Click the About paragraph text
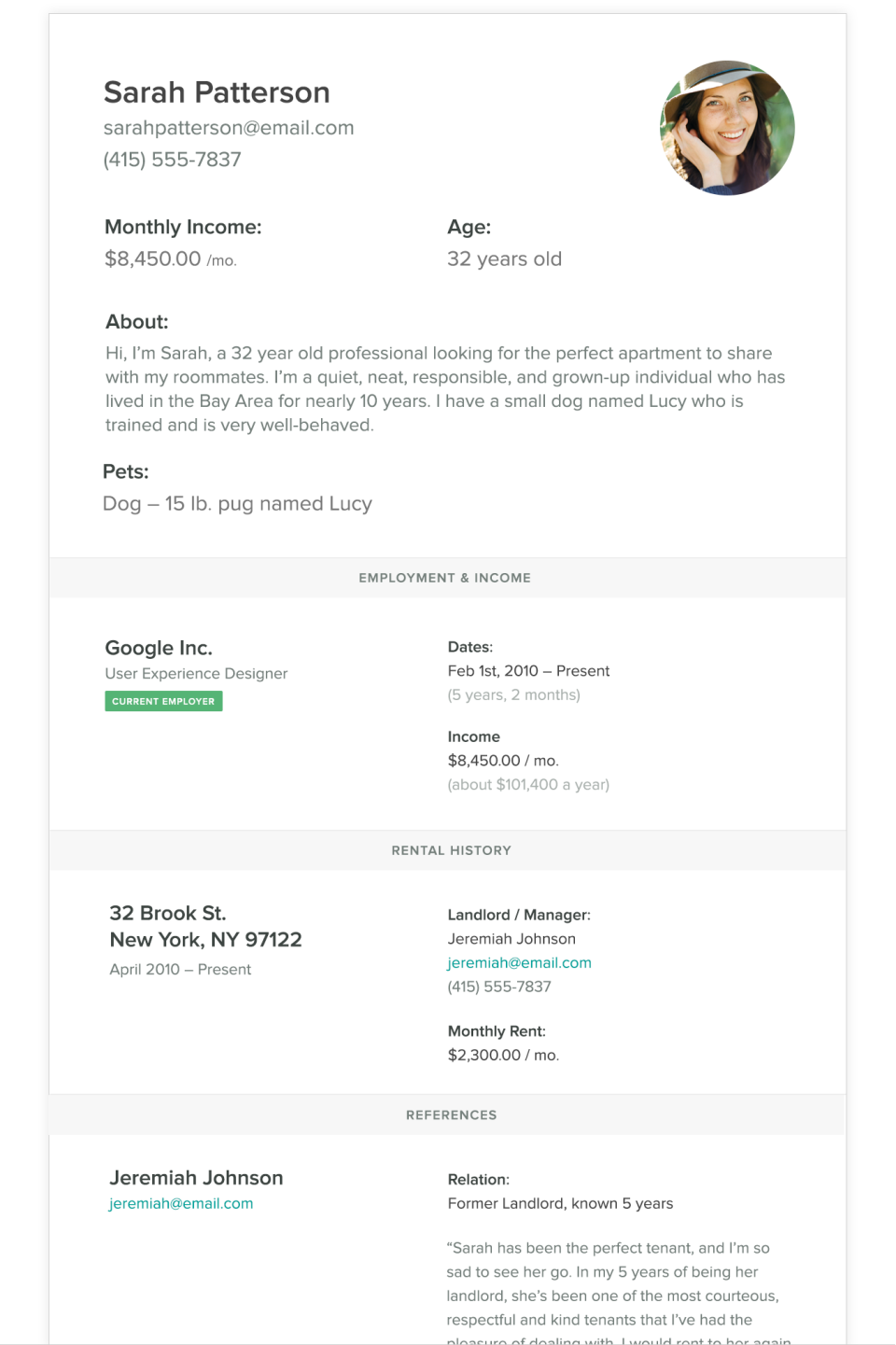 coord(444,389)
